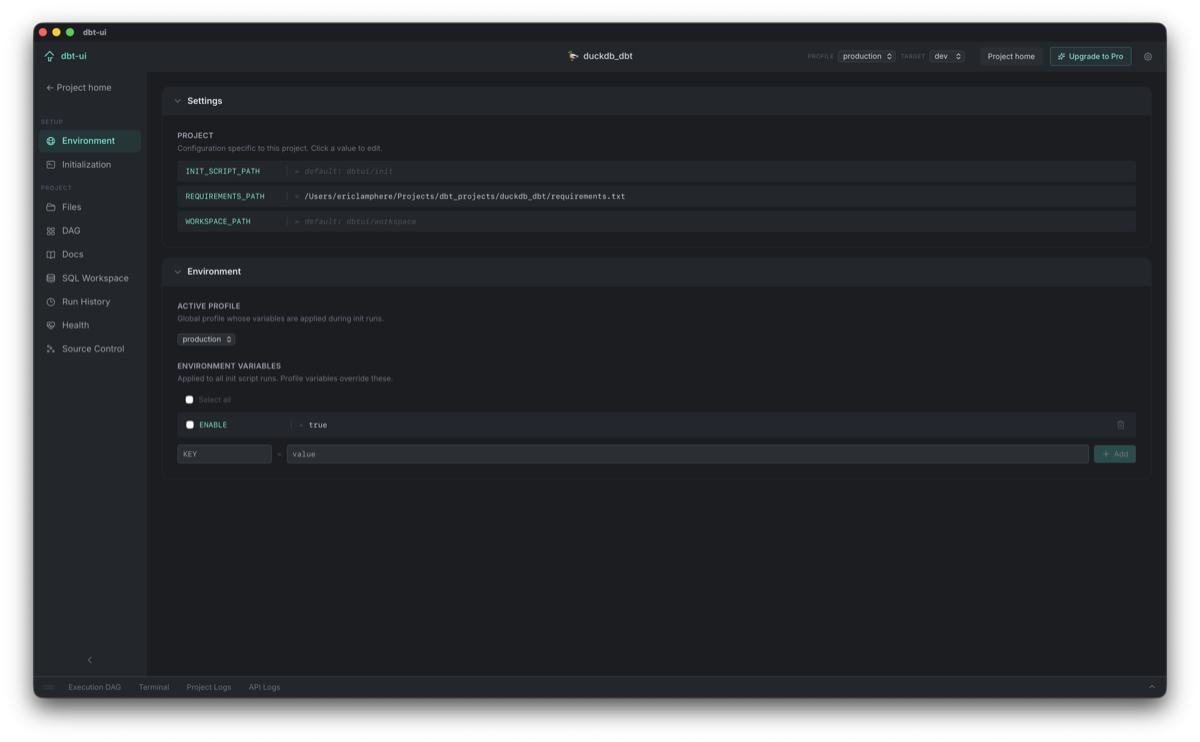1200x742 pixels.
Task: Click the Add variable button
Action: coord(1115,454)
